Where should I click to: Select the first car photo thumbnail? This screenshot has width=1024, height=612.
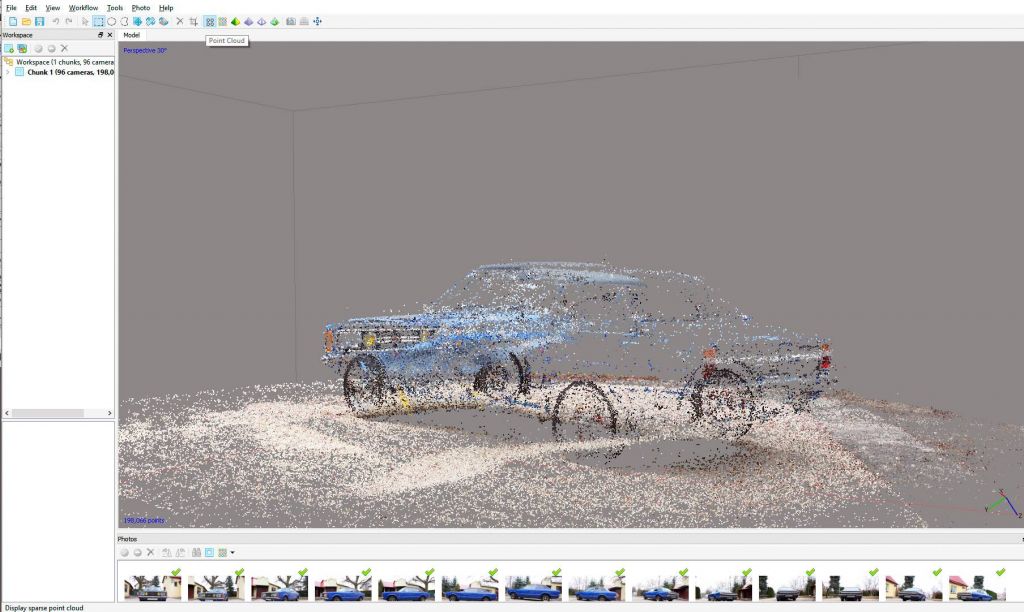[x=152, y=587]
